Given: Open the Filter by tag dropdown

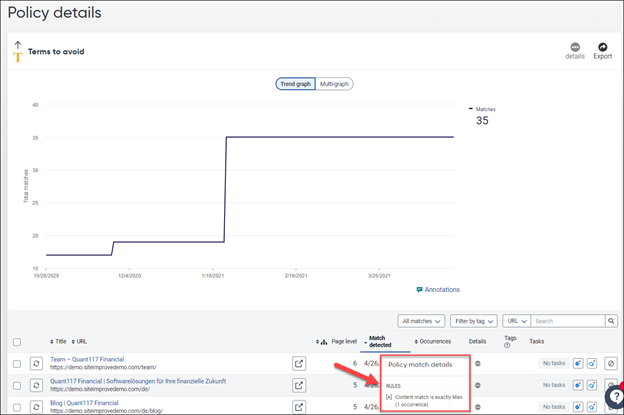Looking at the screenshot, I should point(474,321).
